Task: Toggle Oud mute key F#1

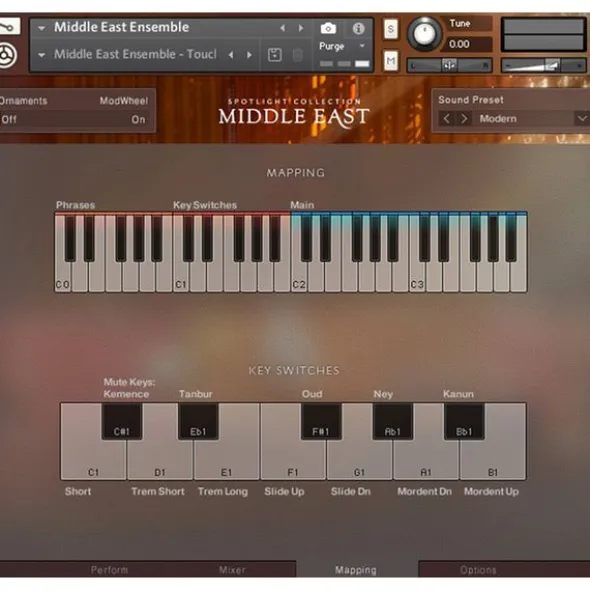Action: [321, 421]
